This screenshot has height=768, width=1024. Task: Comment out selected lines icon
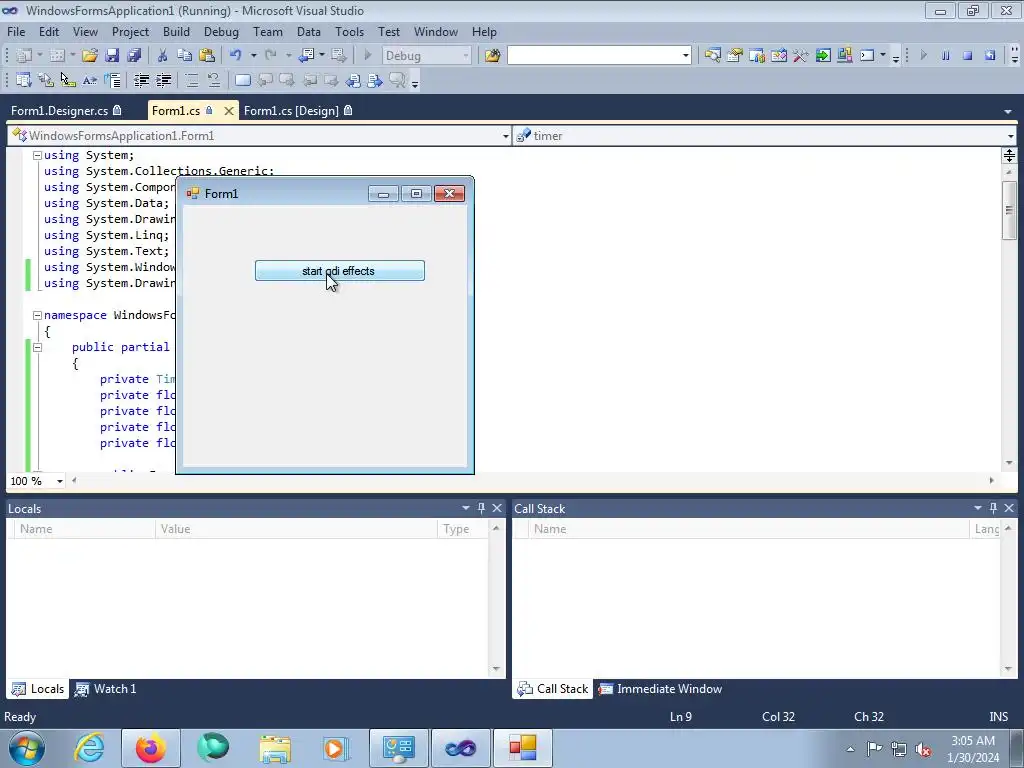coord(191,80)
